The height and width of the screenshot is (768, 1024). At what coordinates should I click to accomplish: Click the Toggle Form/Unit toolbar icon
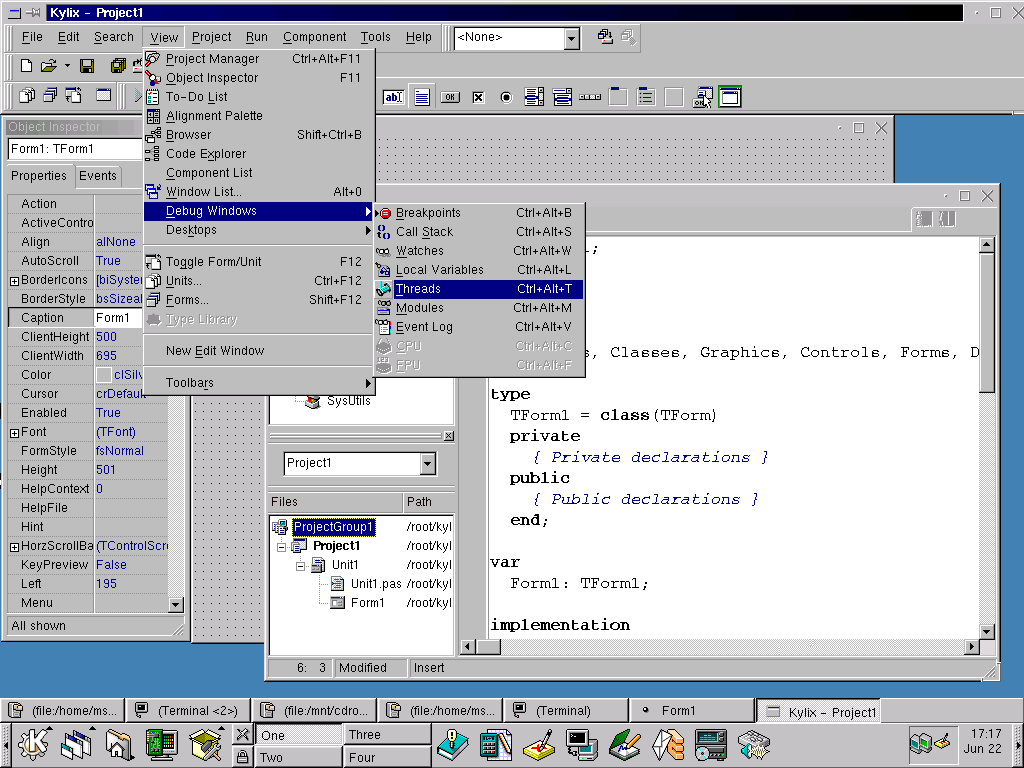73,95
